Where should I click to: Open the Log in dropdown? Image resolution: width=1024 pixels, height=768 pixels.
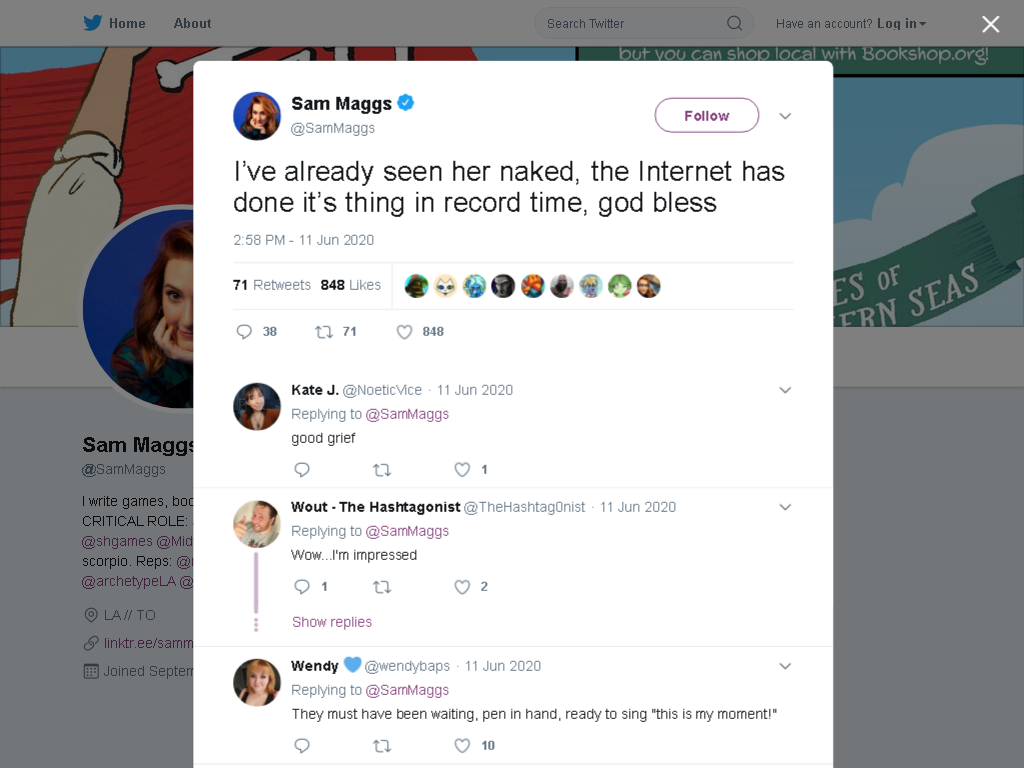point(901,24)
